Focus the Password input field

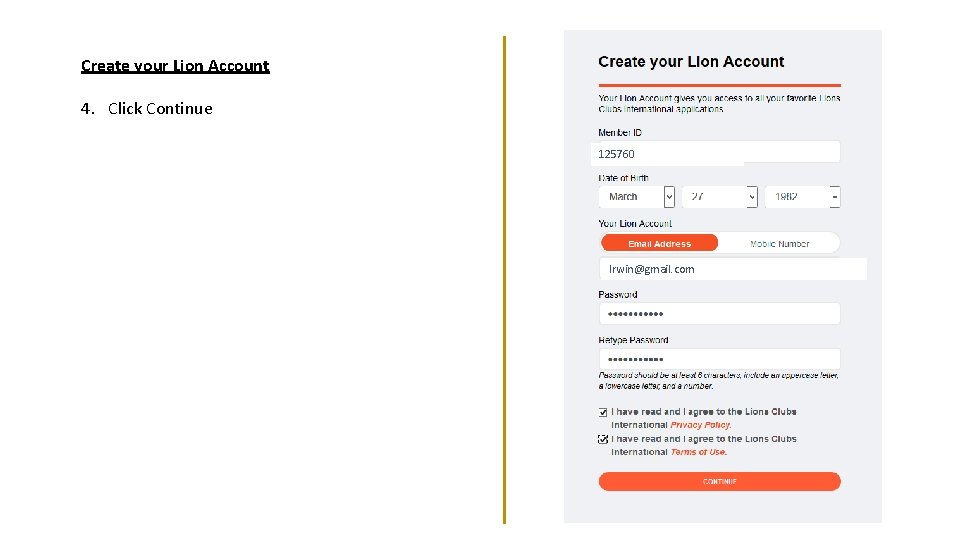point(718,314)
